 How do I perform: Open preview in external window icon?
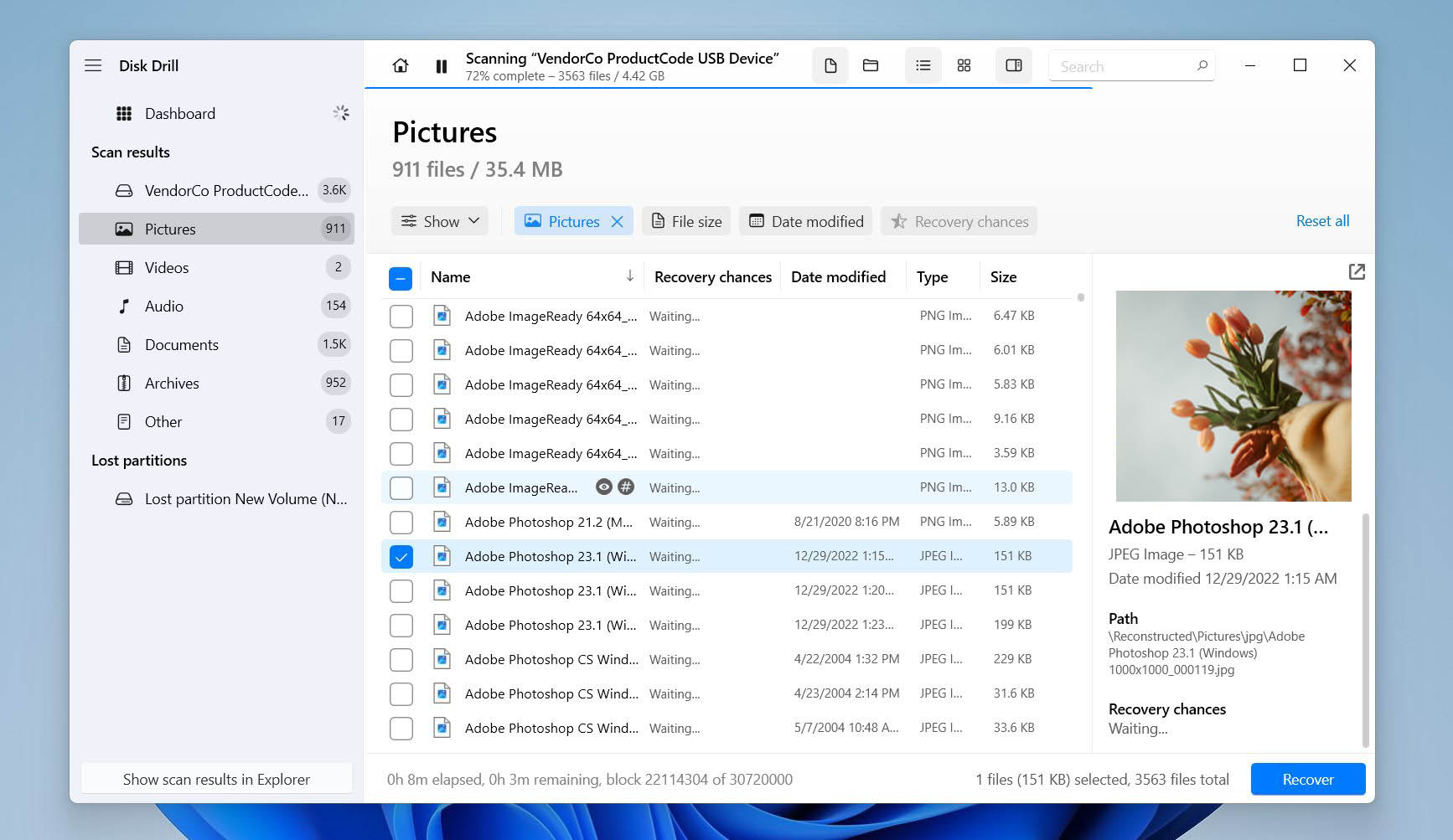click(1357, 271)
